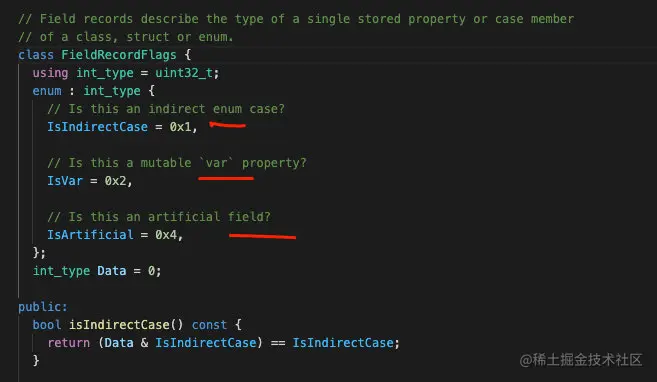
Task: Click the first comment line about Field records
Action: click(x=296, y=19)
